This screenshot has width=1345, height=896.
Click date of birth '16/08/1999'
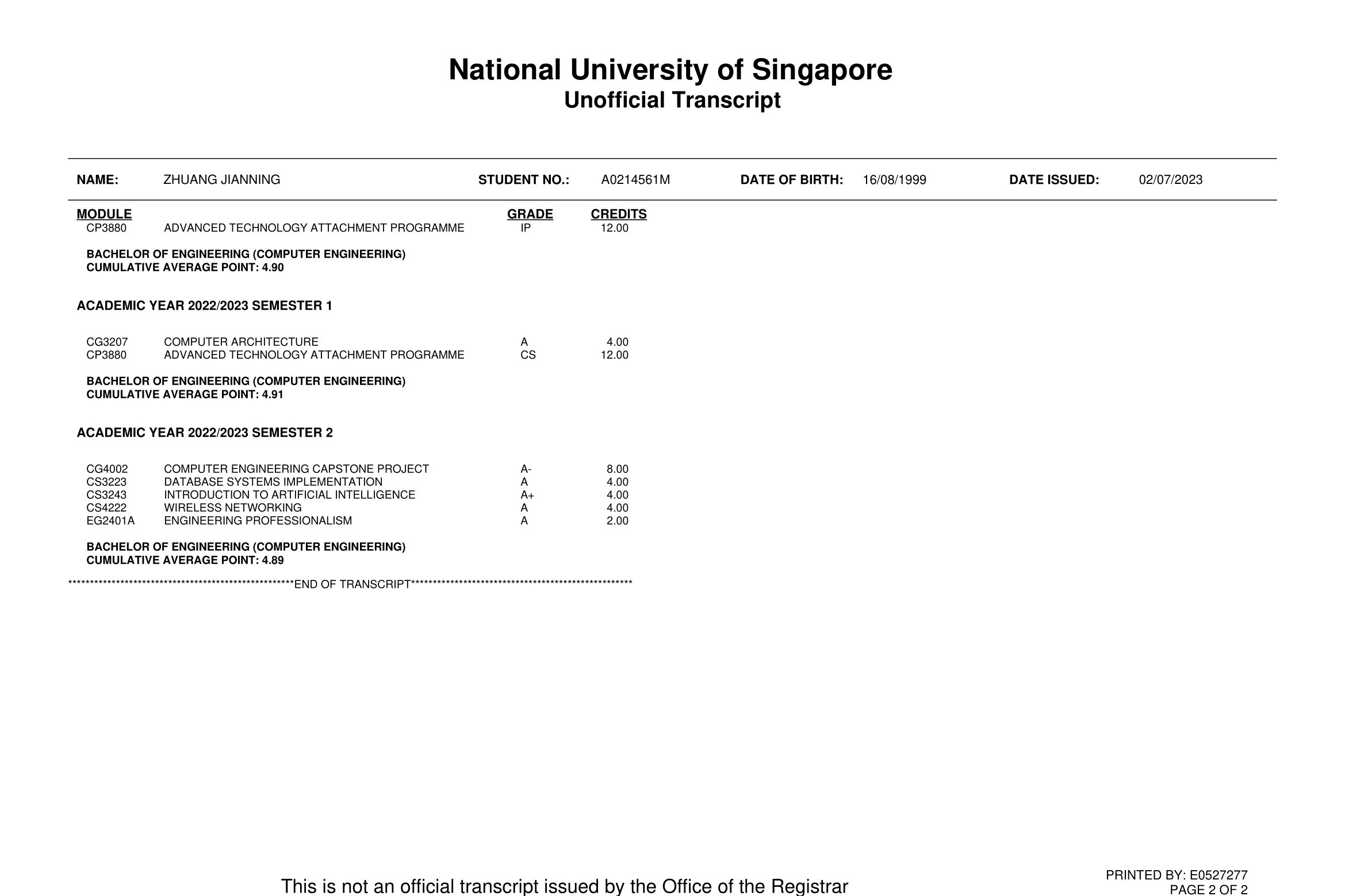pos(894,180)
